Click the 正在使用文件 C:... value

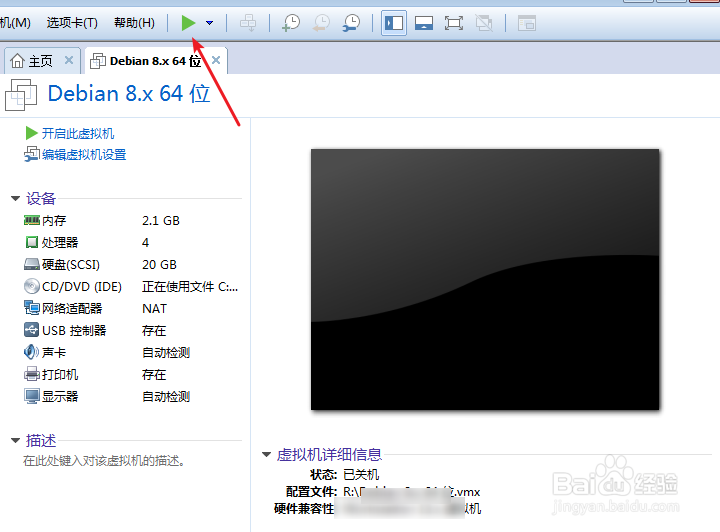pos(190,287)
